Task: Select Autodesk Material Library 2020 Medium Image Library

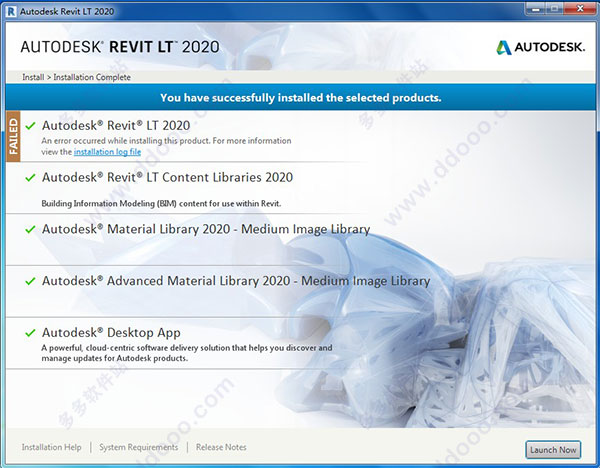Action: coord(206,229)
